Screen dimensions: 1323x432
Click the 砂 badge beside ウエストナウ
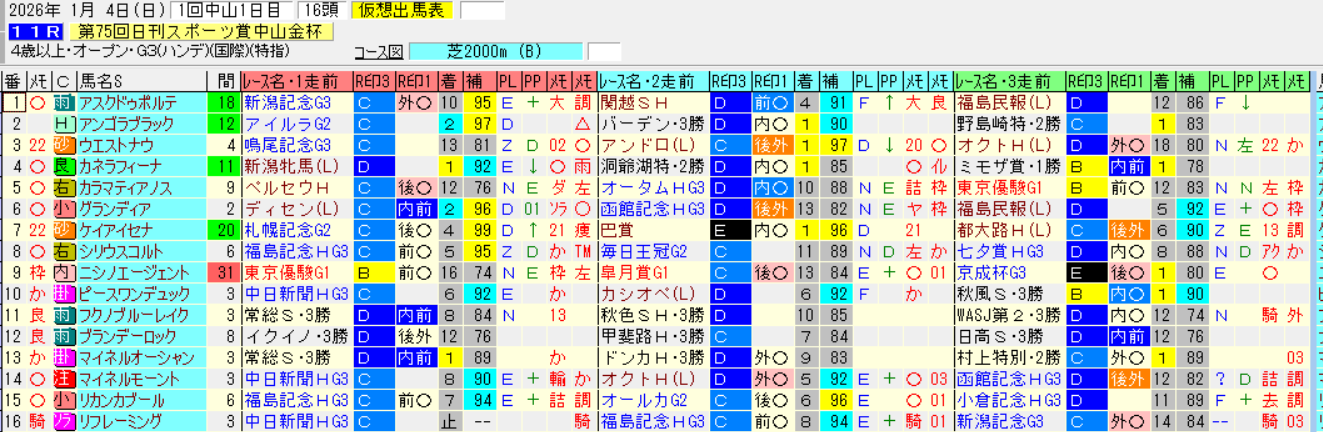(x=64, y=145)
